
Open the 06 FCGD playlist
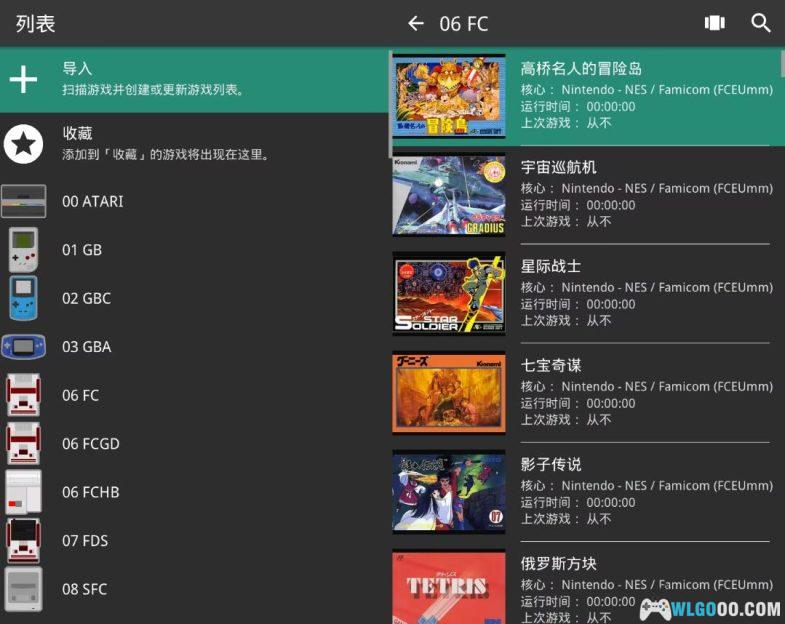[x=194, y=444]
